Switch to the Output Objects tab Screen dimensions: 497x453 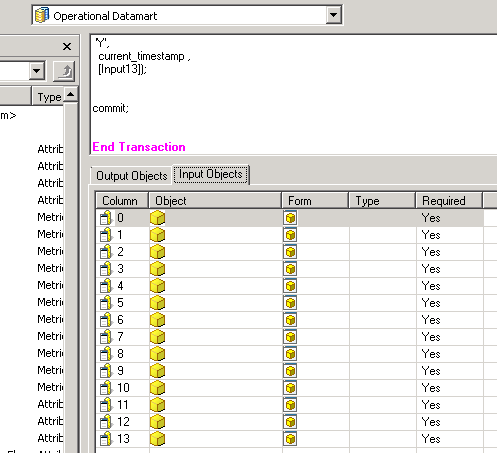pyautogui.click(x=131, y=176)
